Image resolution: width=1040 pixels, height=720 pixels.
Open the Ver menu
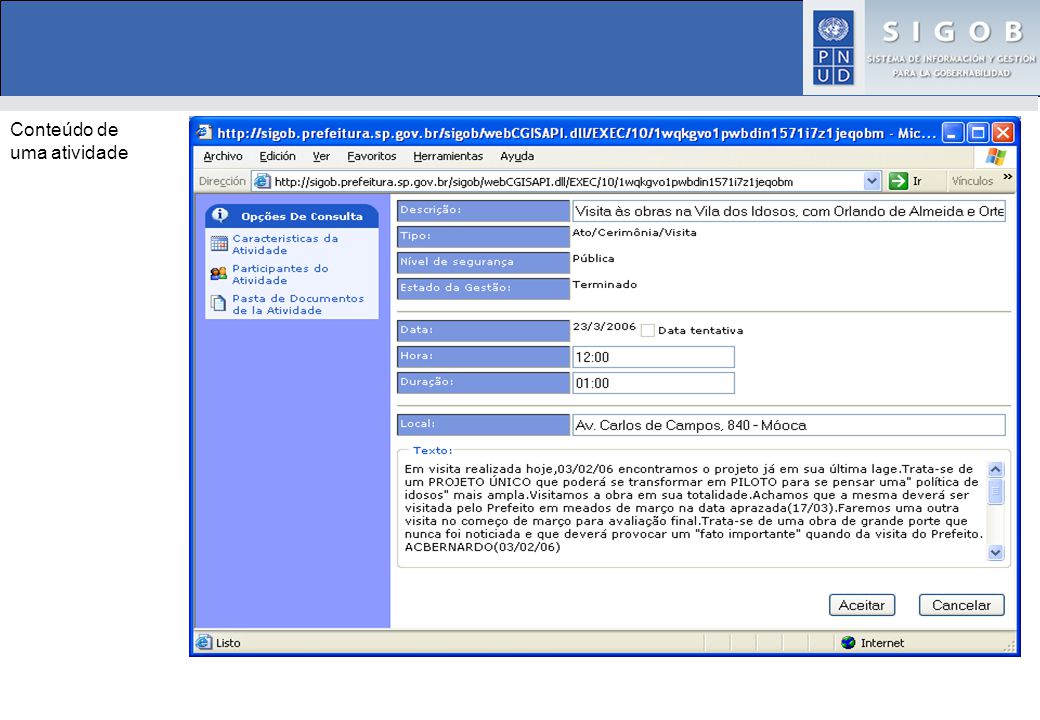coord(321,156)
